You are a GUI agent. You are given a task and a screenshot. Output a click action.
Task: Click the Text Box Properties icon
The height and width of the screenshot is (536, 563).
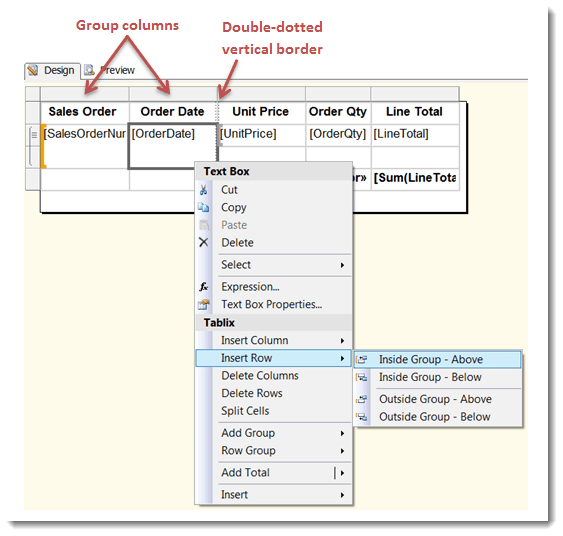(204, 304)
